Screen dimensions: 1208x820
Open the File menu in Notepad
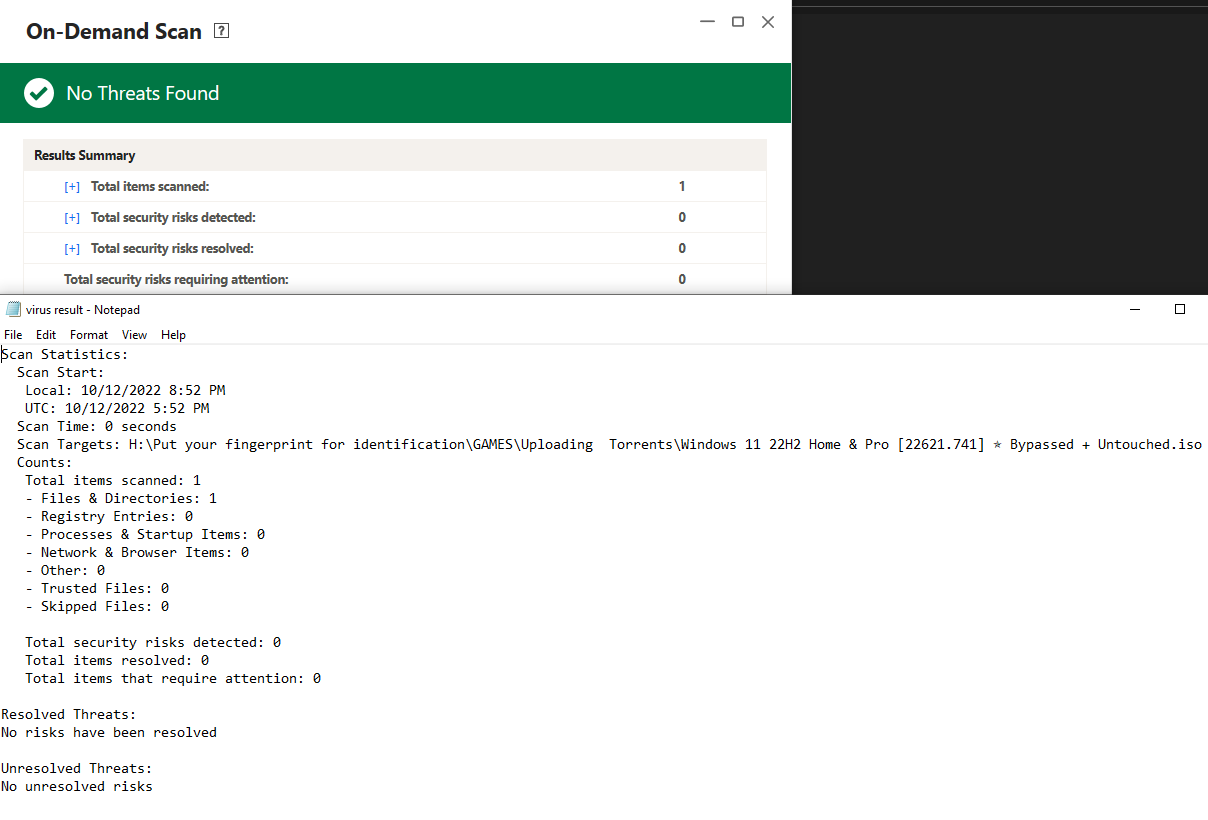13,335
